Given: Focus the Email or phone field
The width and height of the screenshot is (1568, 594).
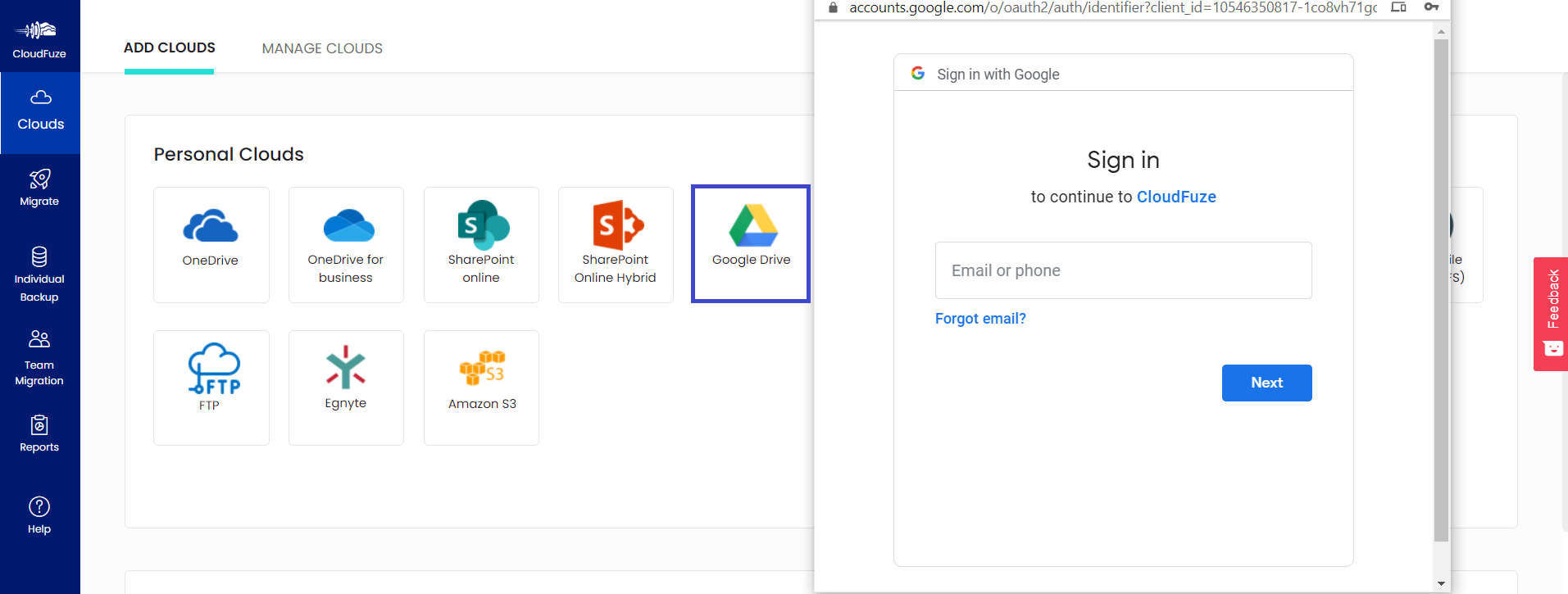Looking at the screenshot, I should (1123, 270).
